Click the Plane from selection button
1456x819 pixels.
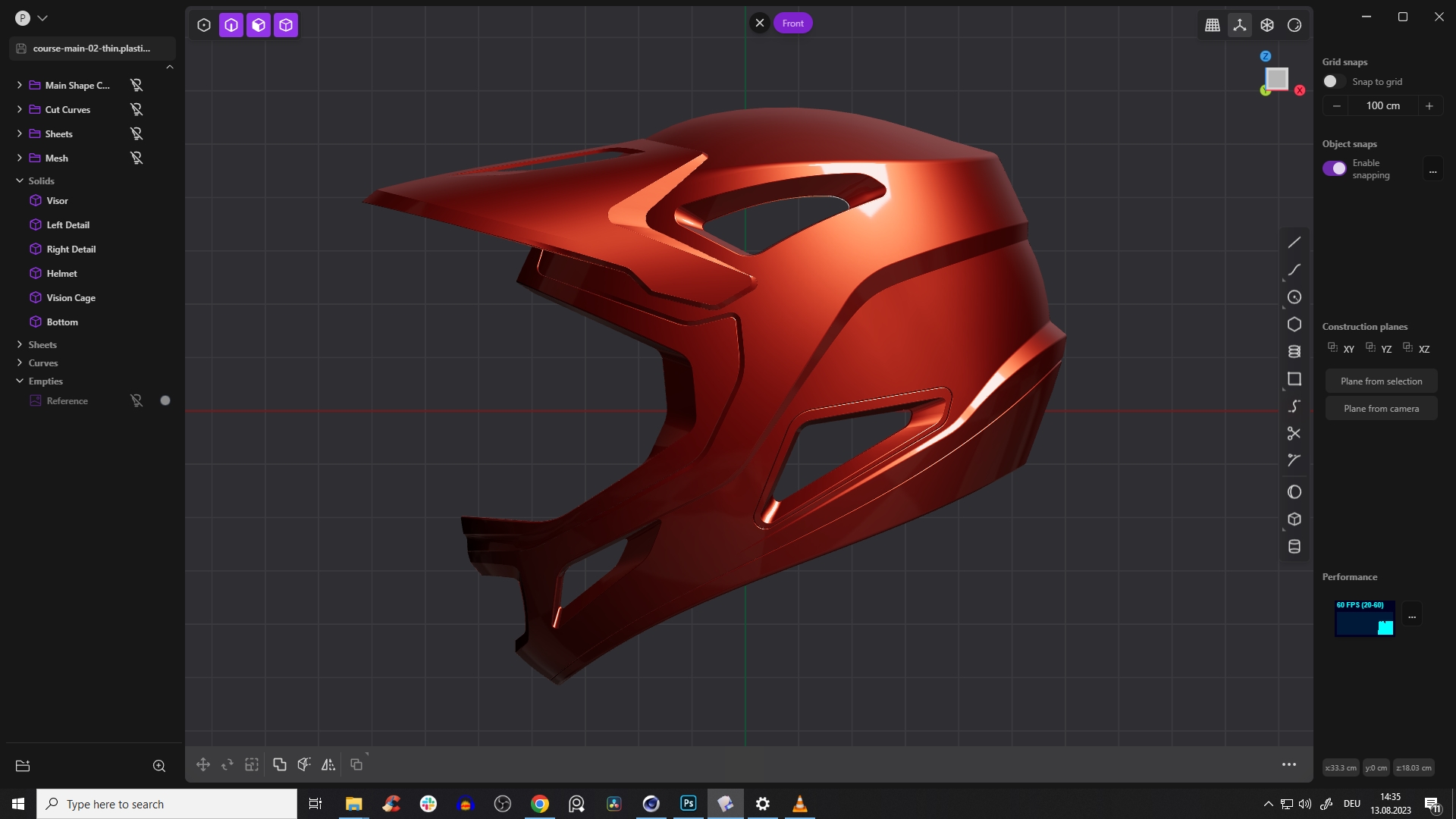point(1382,380)
